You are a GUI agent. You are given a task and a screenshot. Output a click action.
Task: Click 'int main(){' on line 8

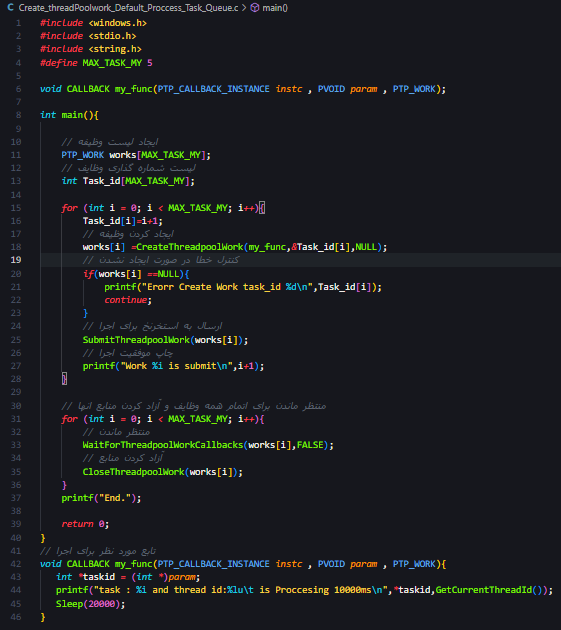point(70,115)
